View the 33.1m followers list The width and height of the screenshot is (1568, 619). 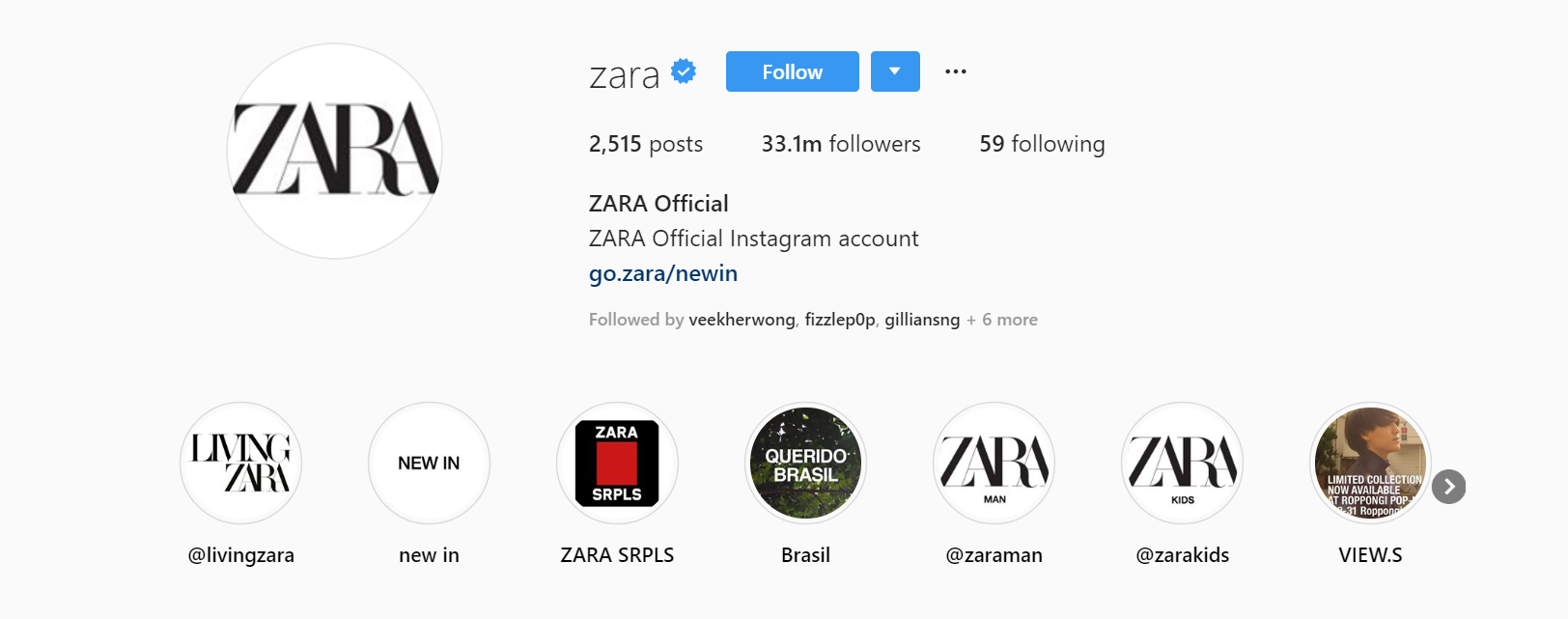pyautogui.click(x=841, y=144)
